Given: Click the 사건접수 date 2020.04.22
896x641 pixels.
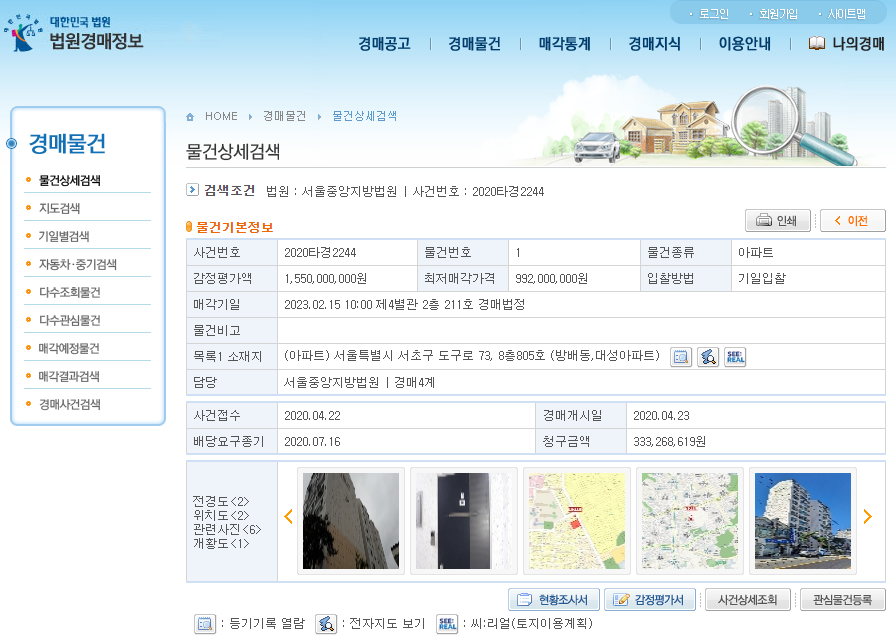Looking at the screenshot, I should (312, 416).
